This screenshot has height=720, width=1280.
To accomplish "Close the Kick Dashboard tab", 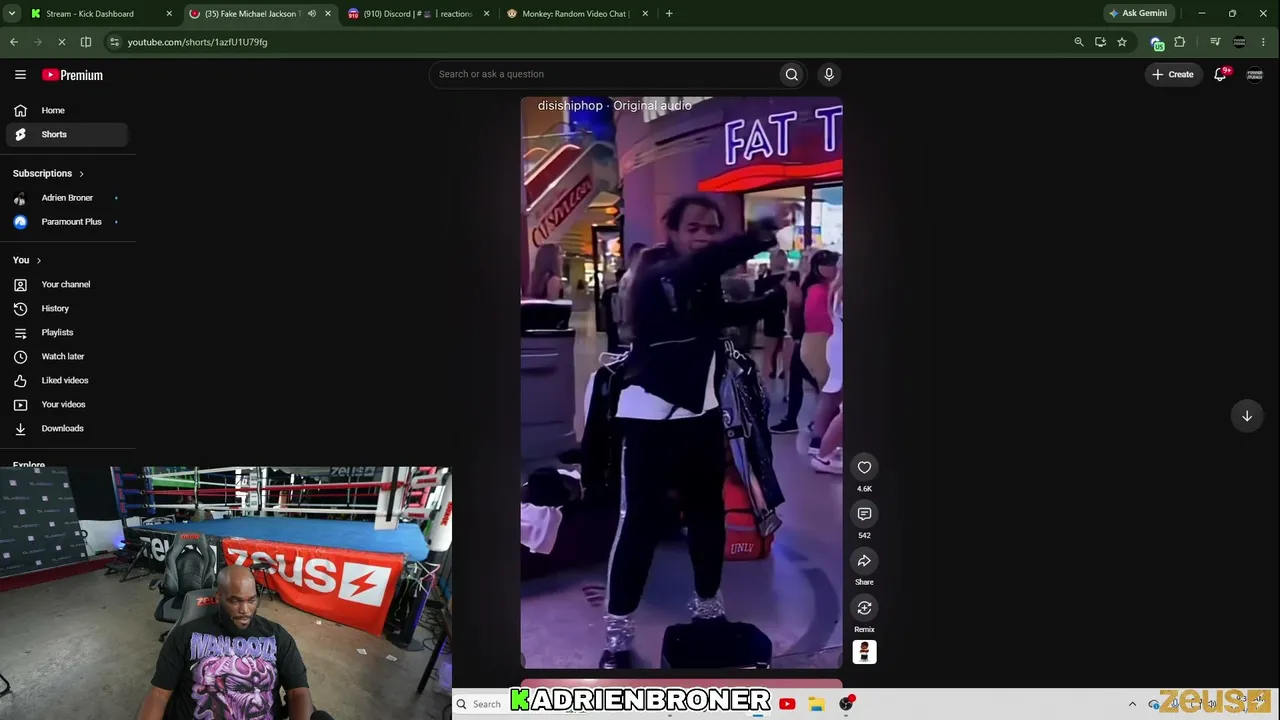I will pos(169,14).
